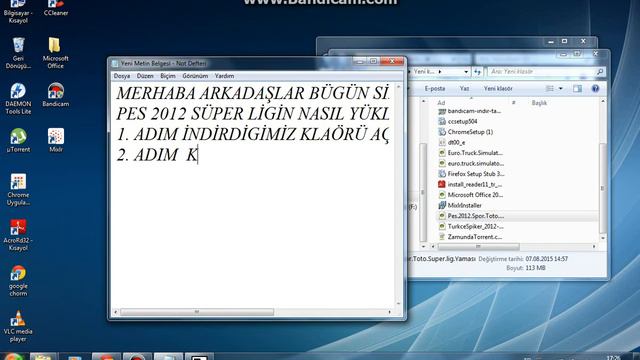Click the Yaz button in Explorer toolbar
Screen dimensions: 640x360
(x=464, y=89)
